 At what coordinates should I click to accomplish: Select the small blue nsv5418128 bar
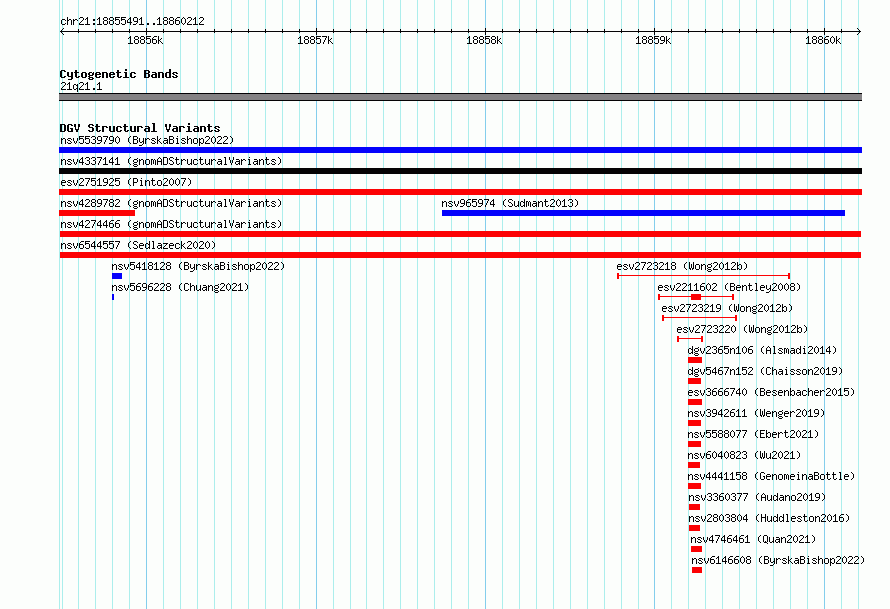pyautogui.click(x=117, y=276)
